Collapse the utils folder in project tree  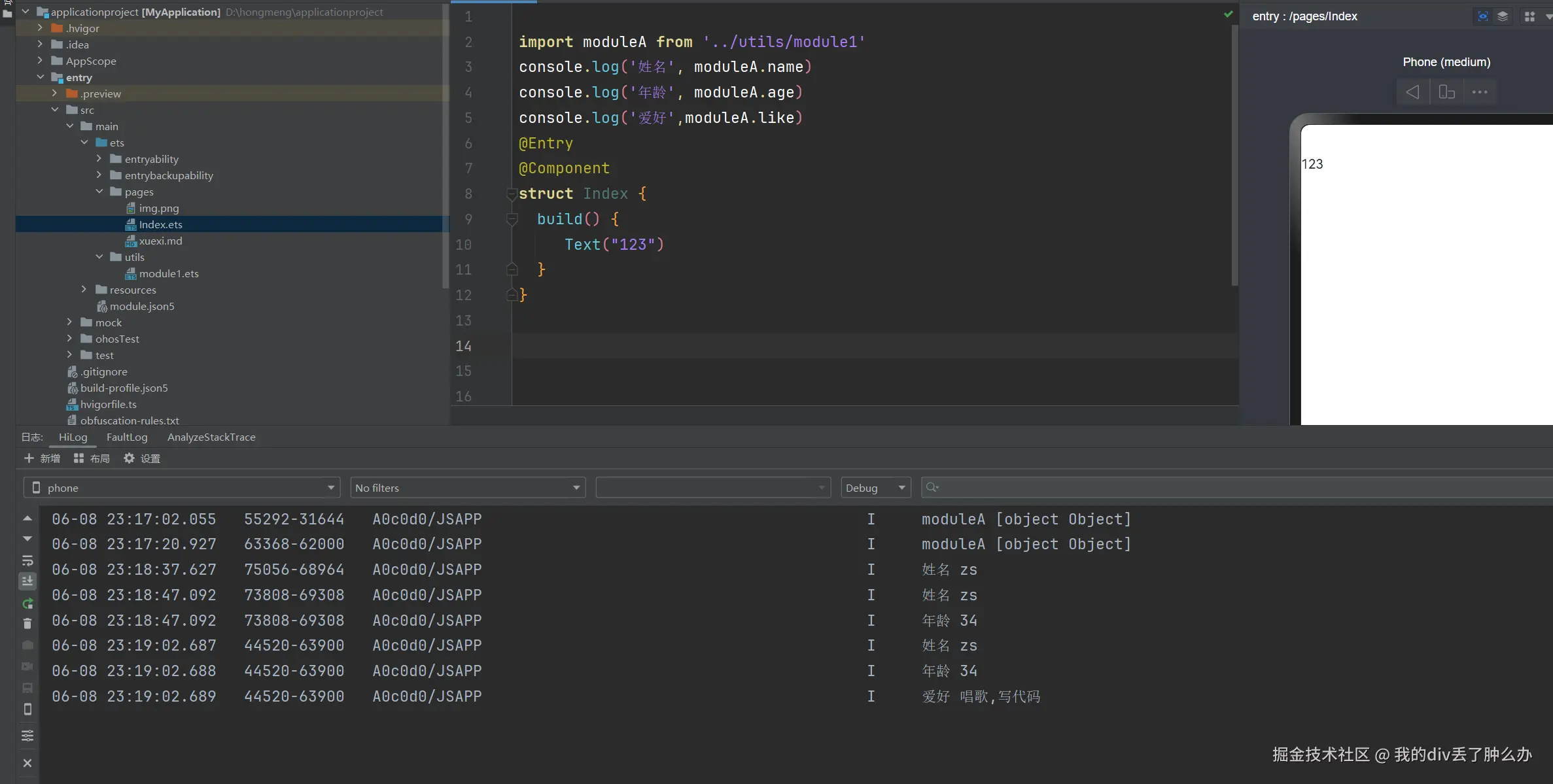pyautogui.click(x=99, y=257)
